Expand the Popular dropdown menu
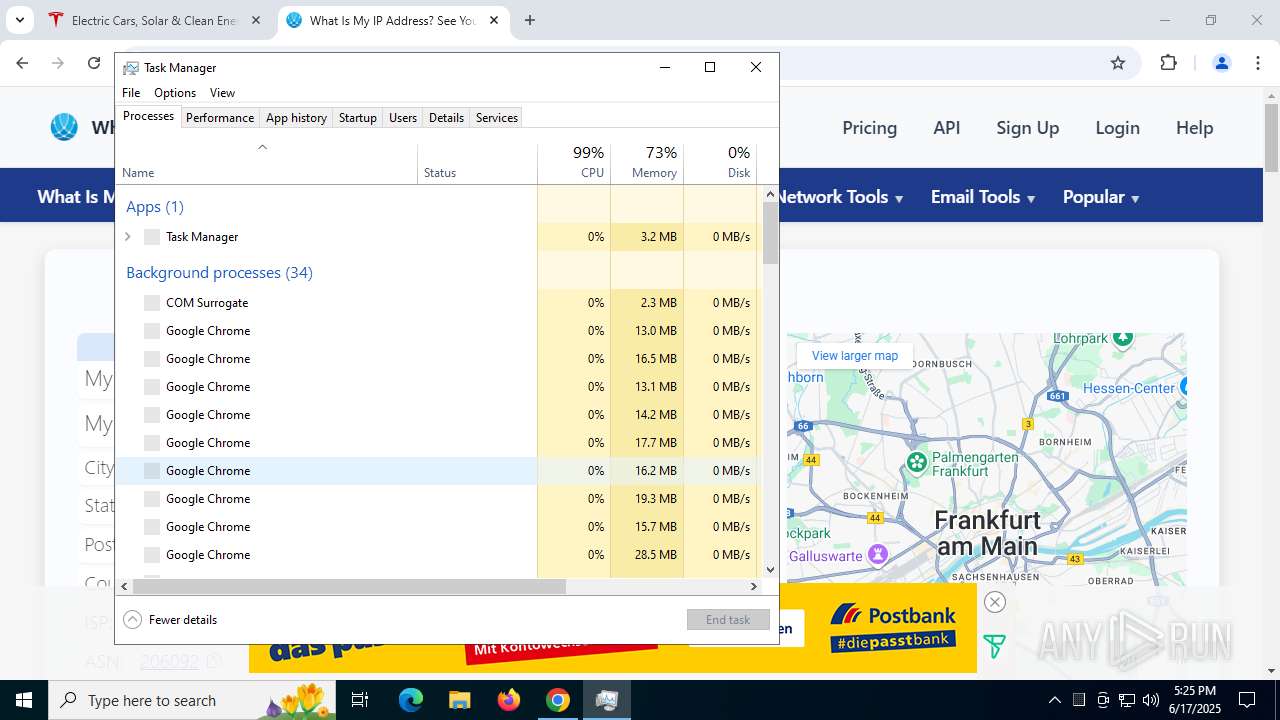Image resolution: width=1280 pixels, height=720 pixels. coord(1101,197)
